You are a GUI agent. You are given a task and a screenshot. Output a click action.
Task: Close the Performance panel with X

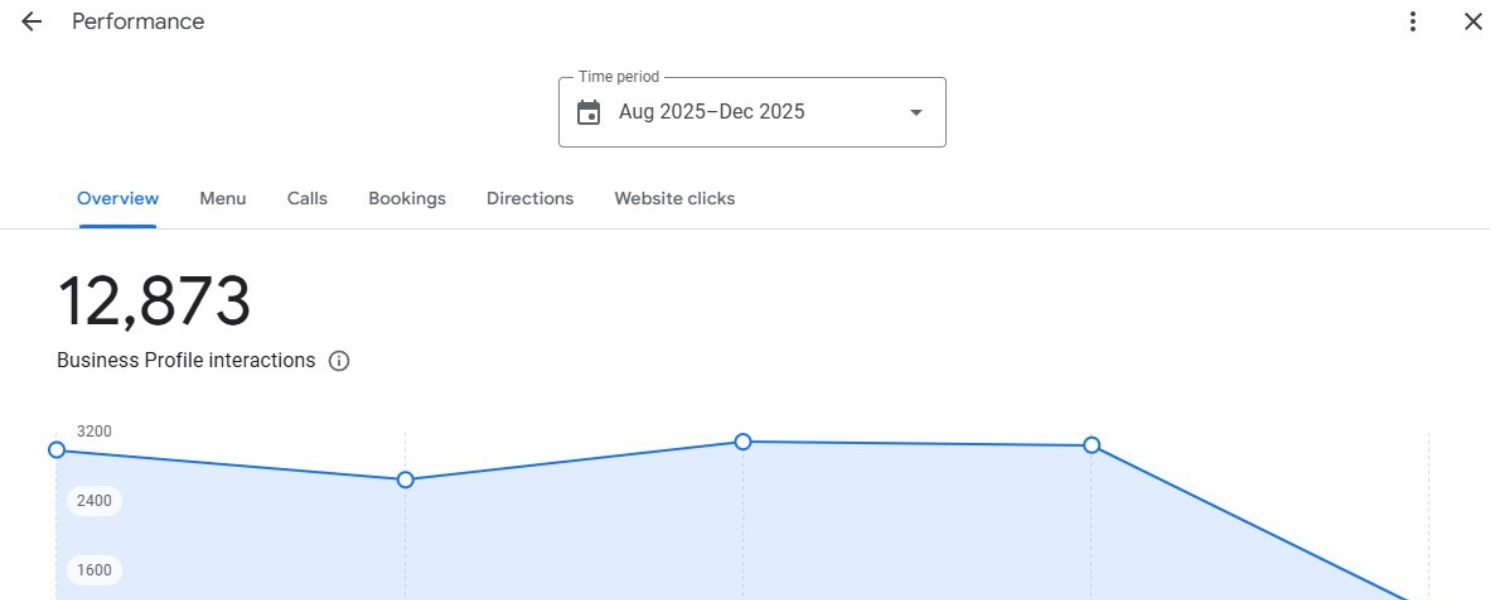pos(1473,22)
